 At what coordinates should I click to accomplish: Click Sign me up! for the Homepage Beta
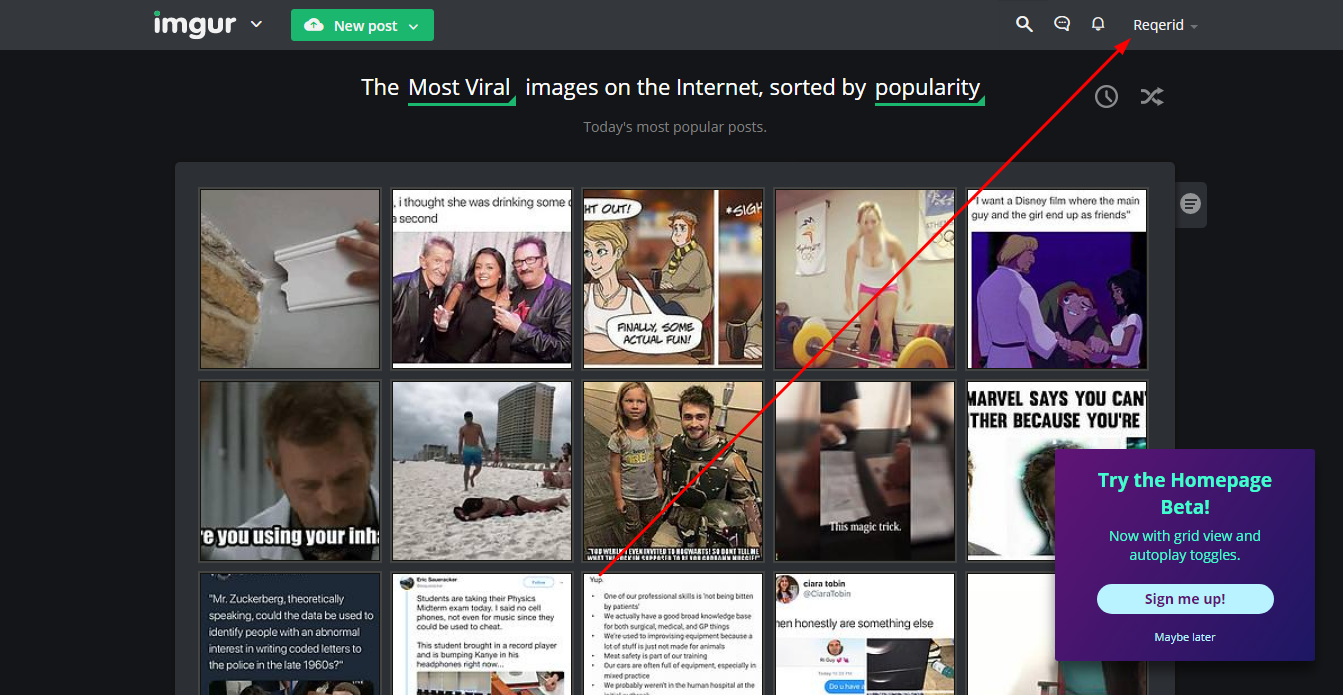coord(1184,598)
